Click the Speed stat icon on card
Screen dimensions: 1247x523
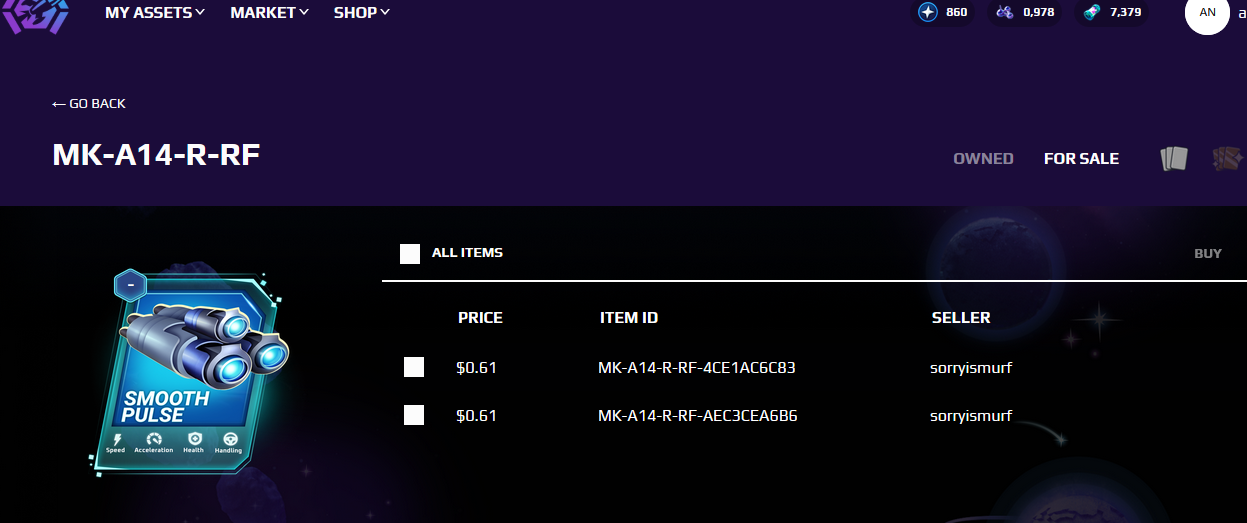coord(116,440)
